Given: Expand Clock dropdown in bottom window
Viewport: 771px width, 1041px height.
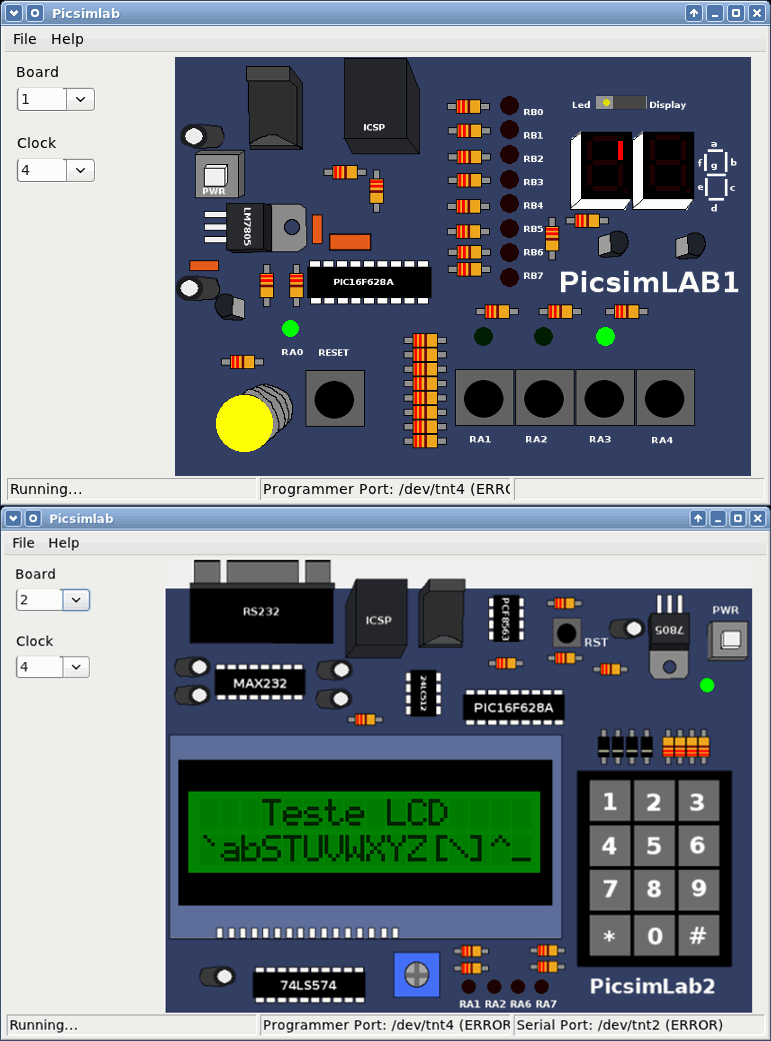Looking at the screenshot, I should [x=76, y=667].
